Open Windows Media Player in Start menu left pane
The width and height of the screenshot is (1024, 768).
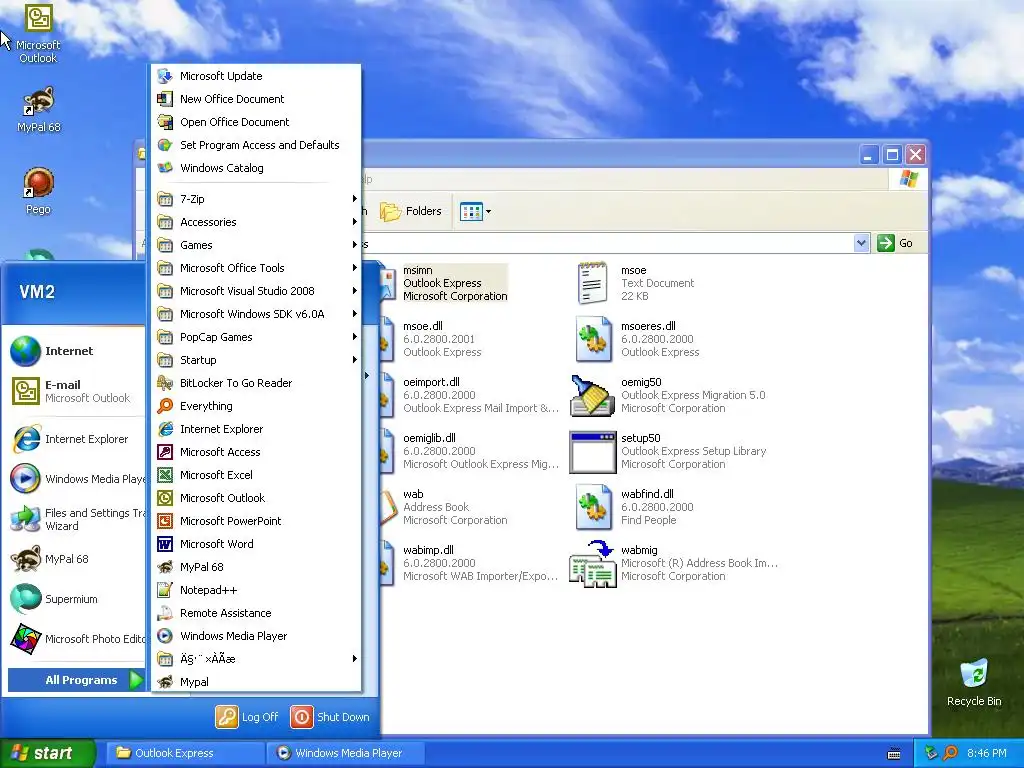tap(75, 479)
